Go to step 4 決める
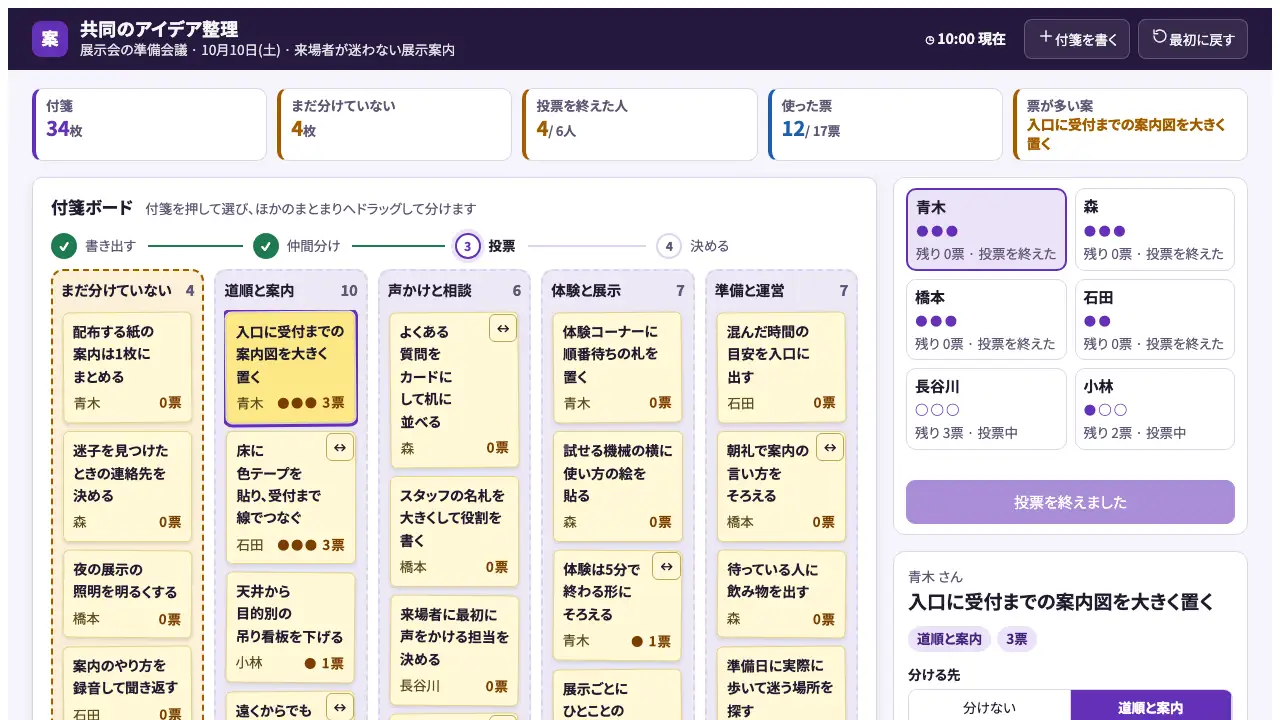 [x=692, y=246]
